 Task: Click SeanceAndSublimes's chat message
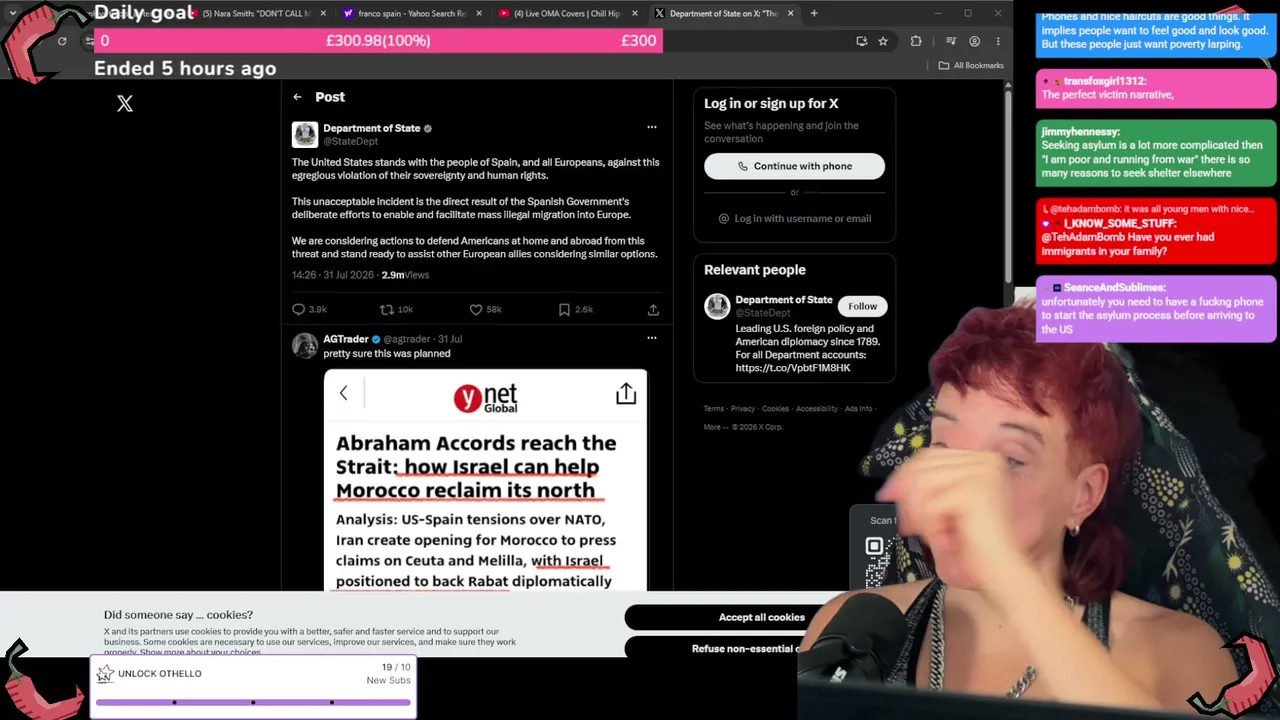pyautogui.click(x=1156, y=309)
